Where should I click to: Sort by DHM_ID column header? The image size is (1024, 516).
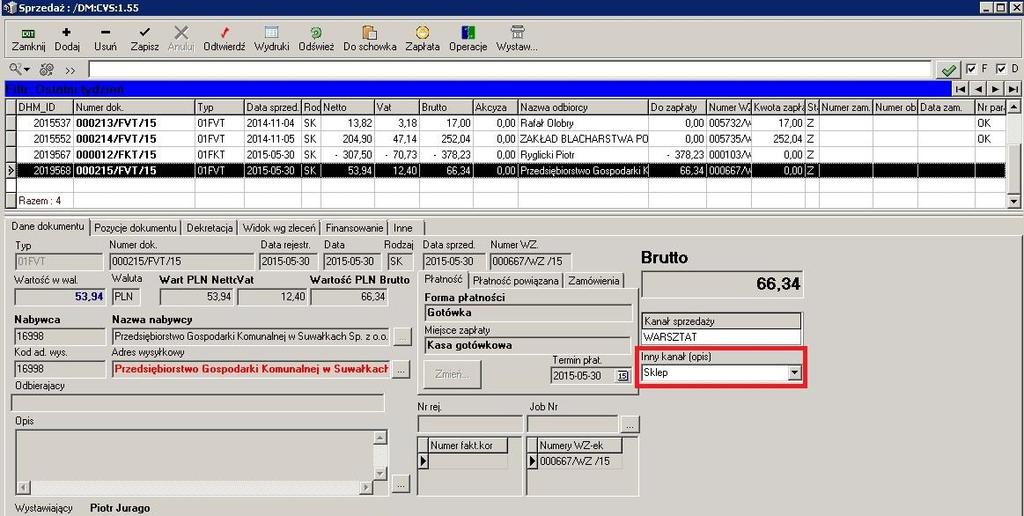[44, 106]
